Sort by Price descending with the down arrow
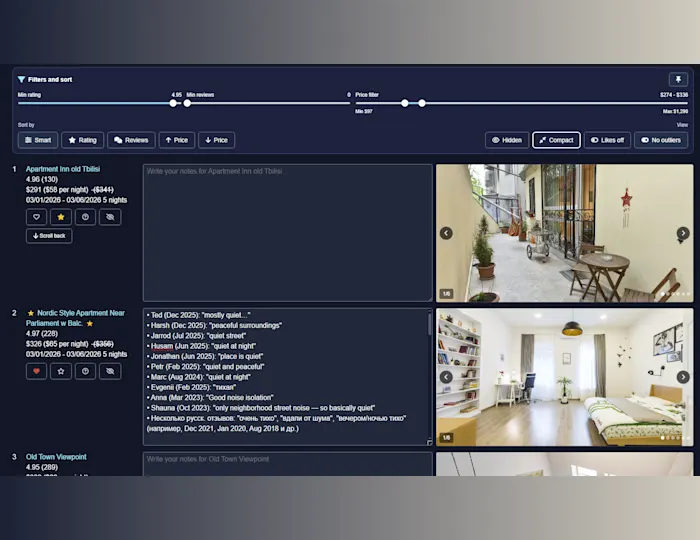 pos(217,140)
